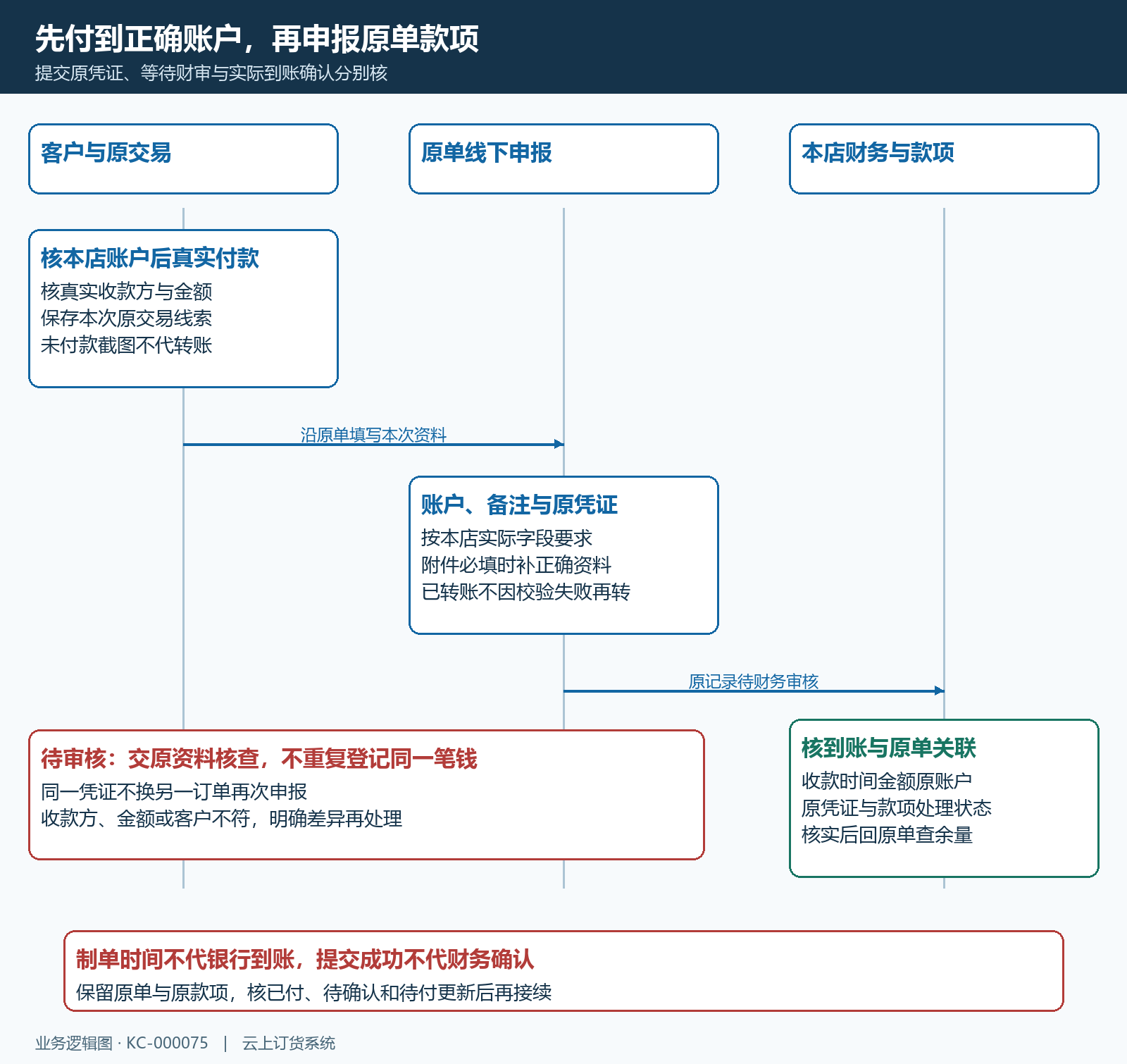
Task: Click the footer text 云上订货系统
Action: click(289, 1043)
